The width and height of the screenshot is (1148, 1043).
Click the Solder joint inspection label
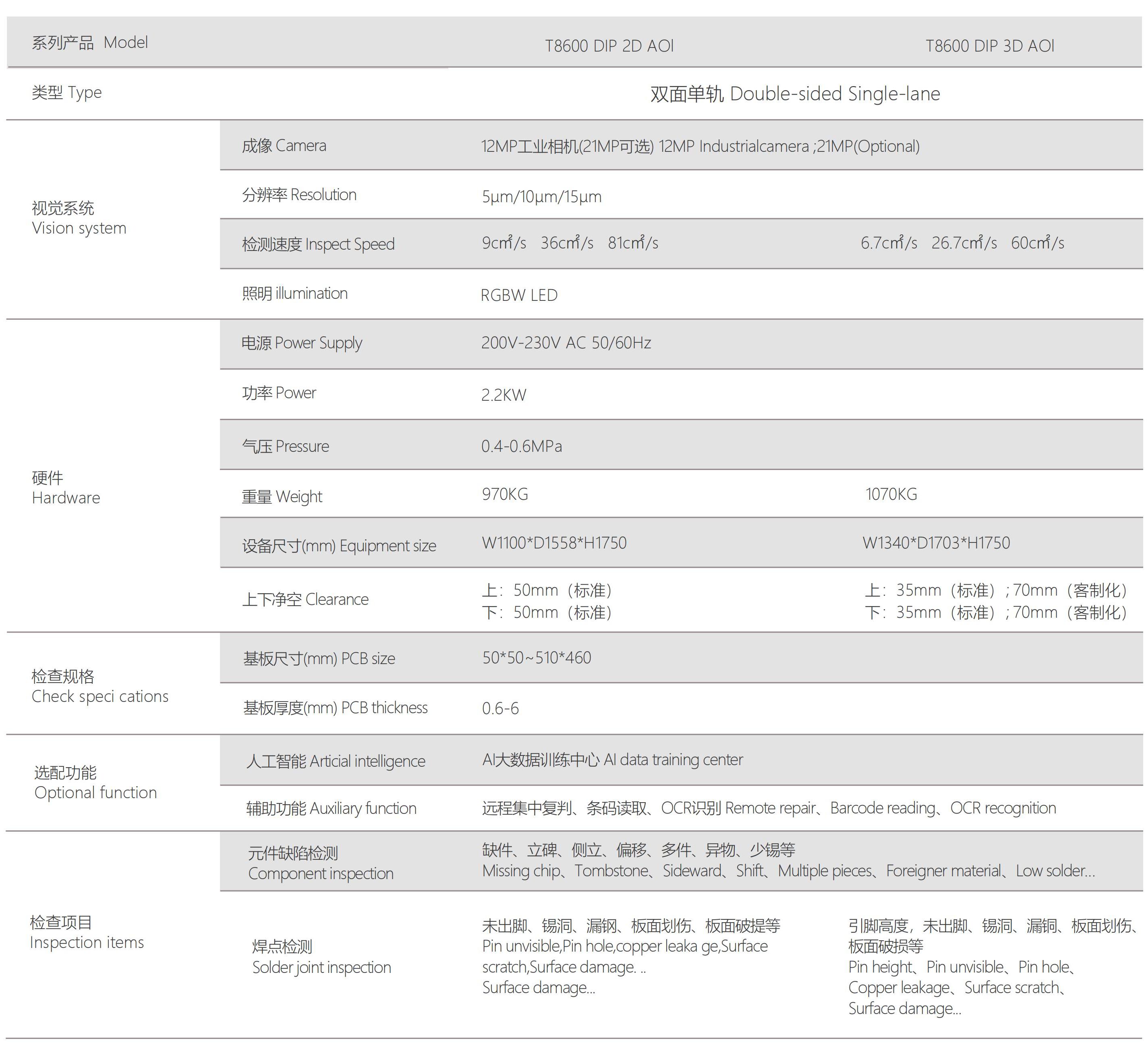point(321,967)
